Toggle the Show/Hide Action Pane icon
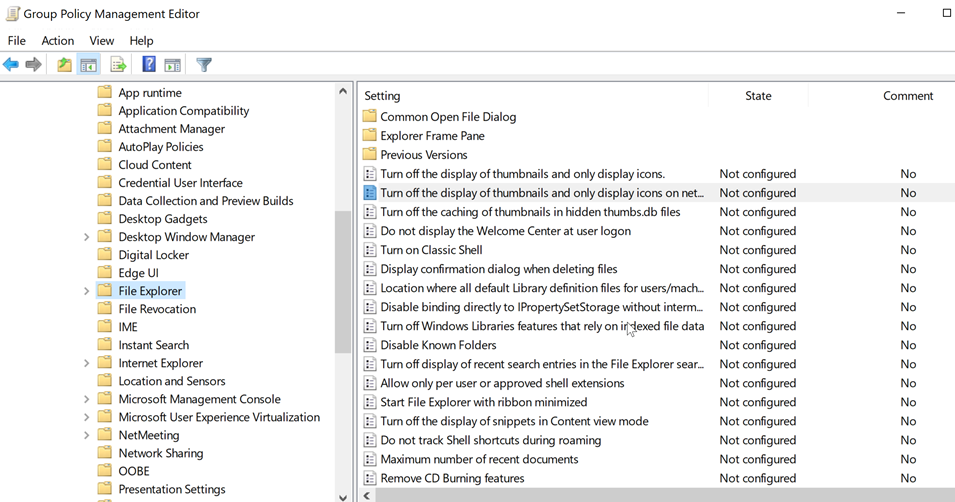The width and height of the screenshot is (955, 502). 173,65
